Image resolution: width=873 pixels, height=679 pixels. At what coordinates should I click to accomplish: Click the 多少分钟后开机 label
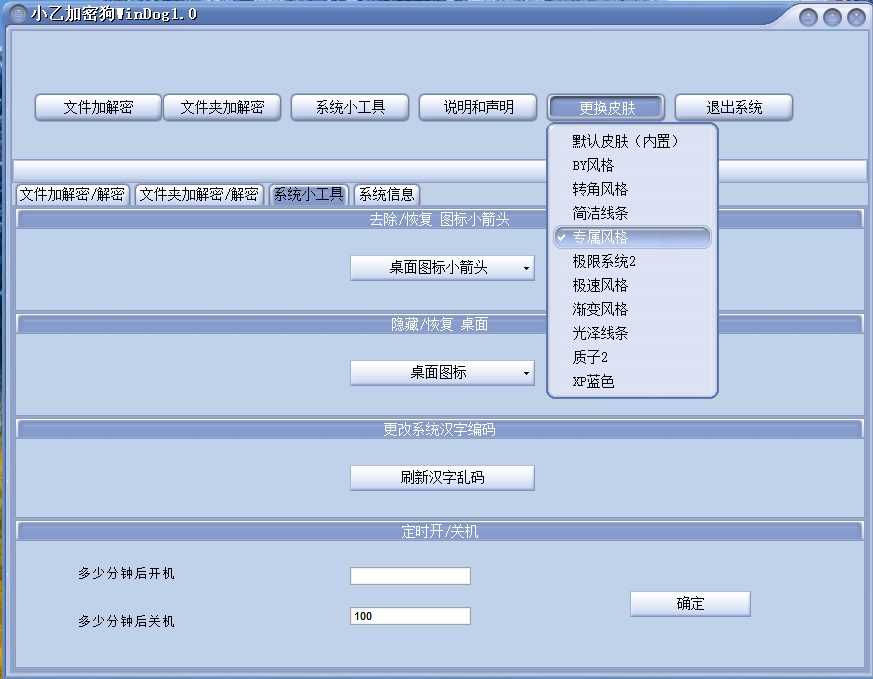[x=126, y=573]
